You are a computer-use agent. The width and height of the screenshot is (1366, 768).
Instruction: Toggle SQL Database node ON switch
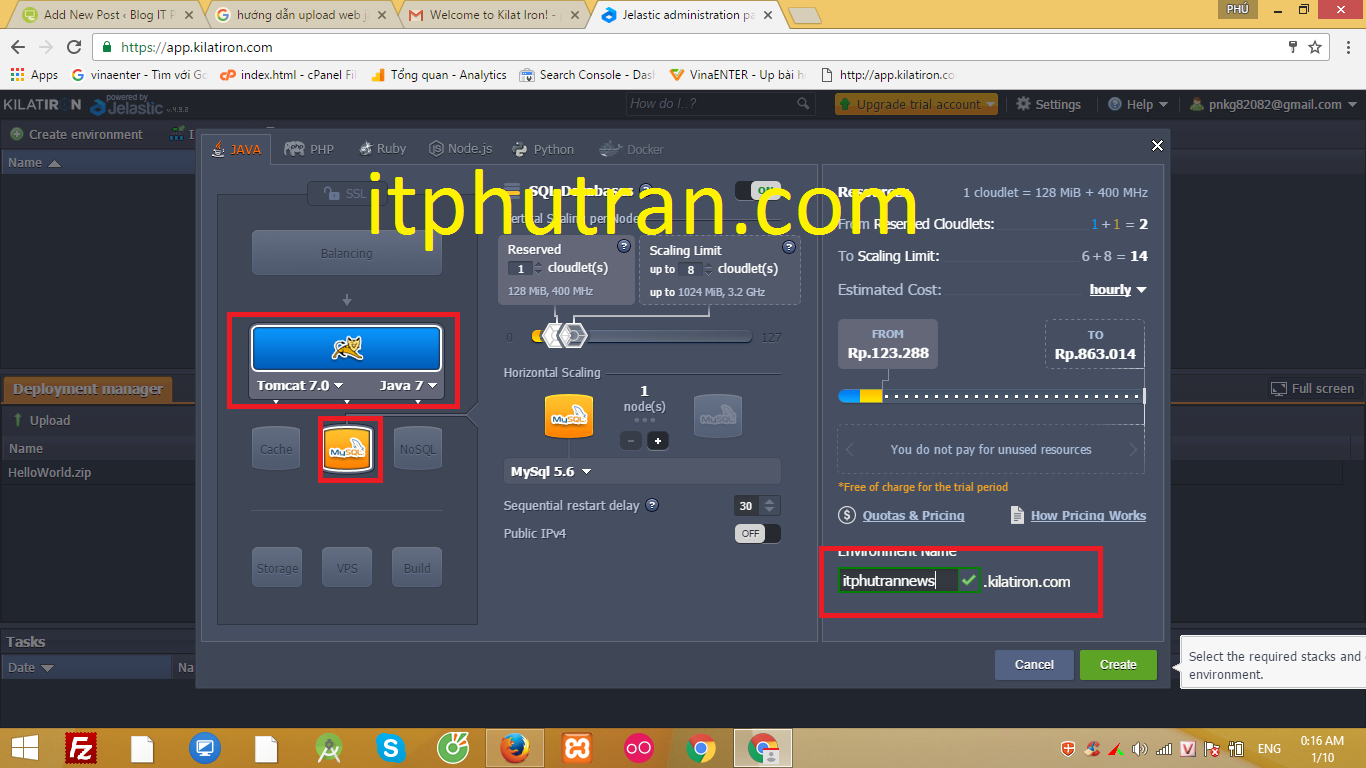757,190
